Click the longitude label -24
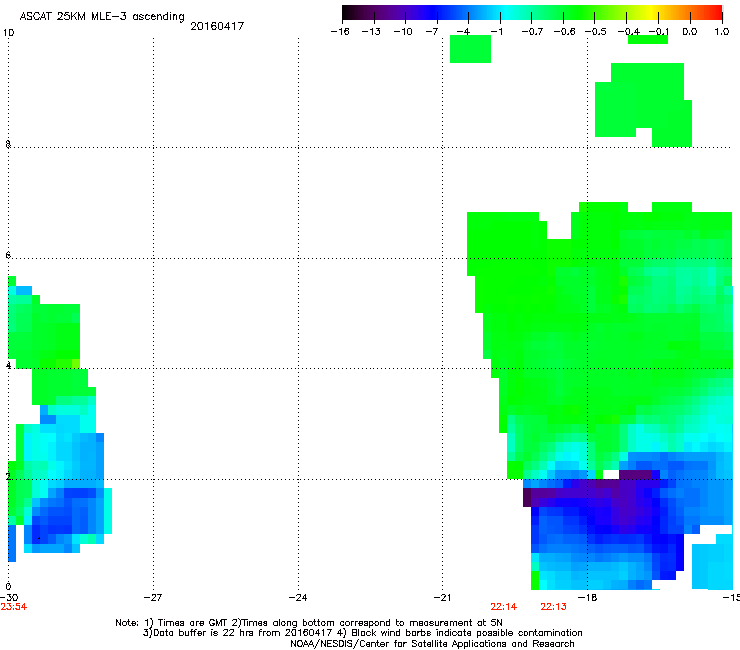The width and height of the screenshot is (740, 650). point(298,598)
